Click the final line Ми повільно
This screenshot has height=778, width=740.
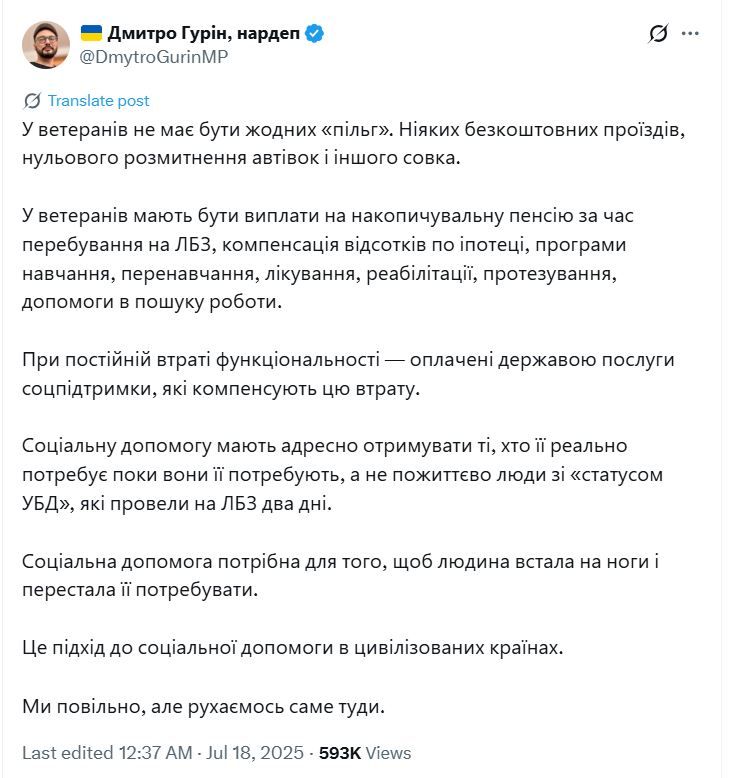click(203, 706)
